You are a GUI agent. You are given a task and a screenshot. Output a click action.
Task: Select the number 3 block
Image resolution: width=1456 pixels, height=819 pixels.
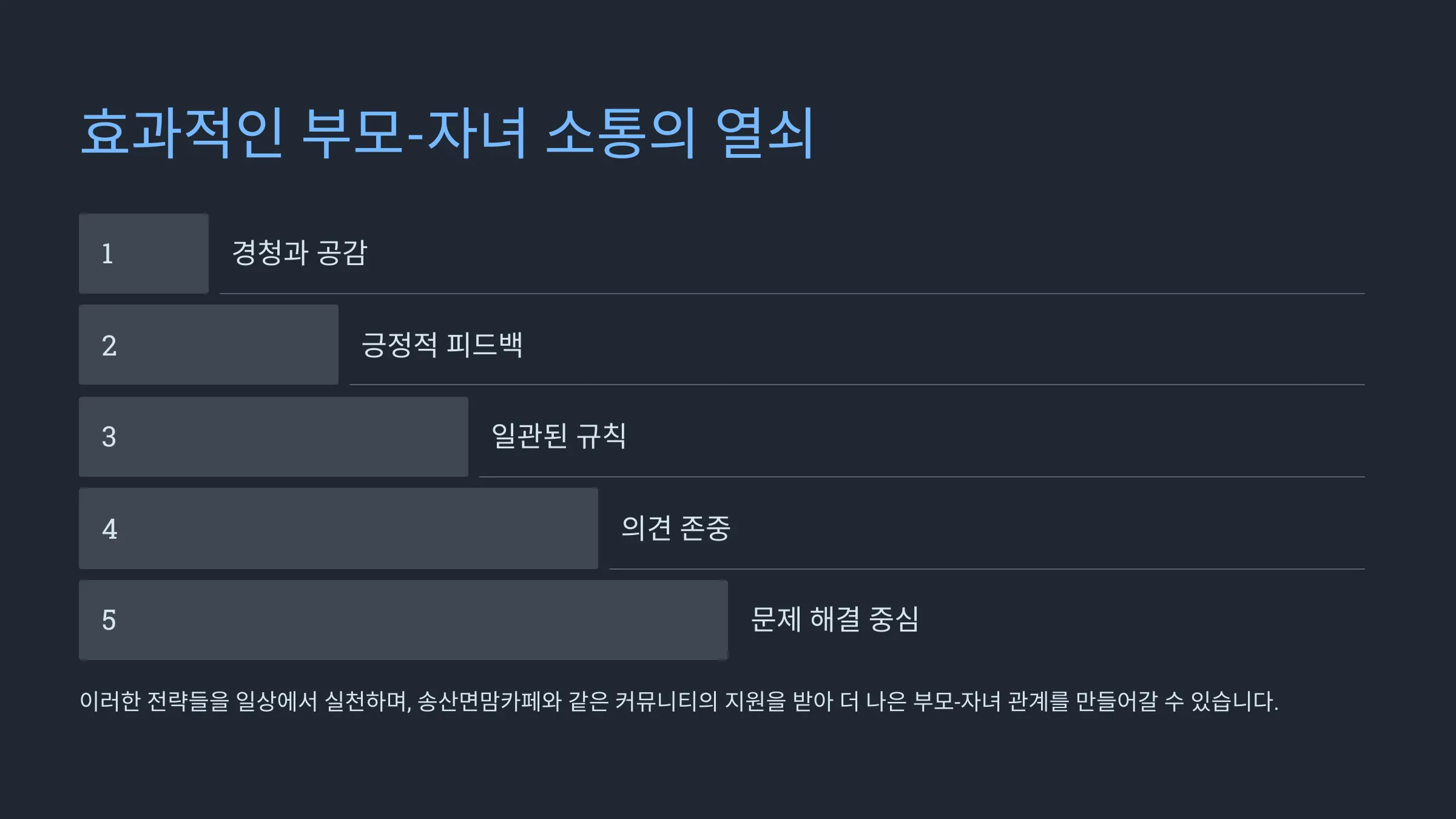tap(274, 437)
